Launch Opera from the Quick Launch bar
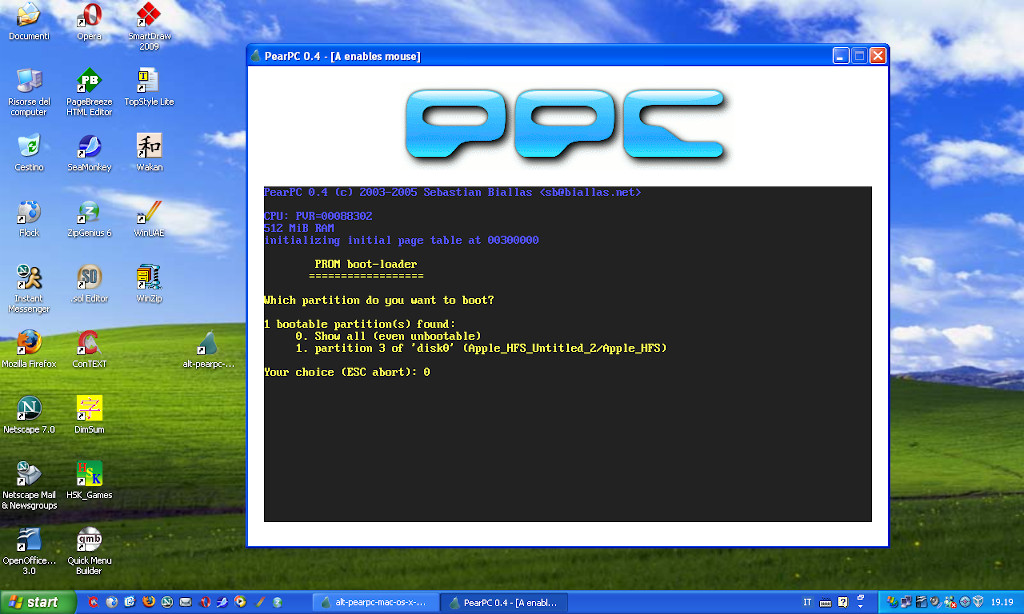The width and height of the screenshot is (1024, 614). [x=205, y=602]
